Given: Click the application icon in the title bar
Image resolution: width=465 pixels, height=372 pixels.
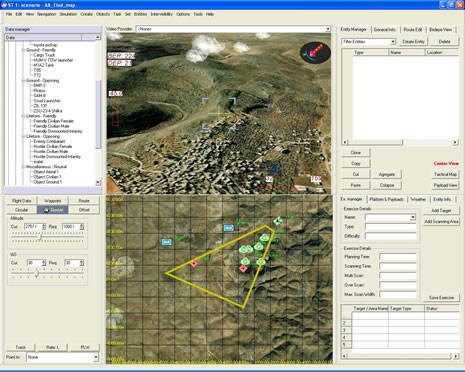Looking at the screenshot, I should 4,5.
